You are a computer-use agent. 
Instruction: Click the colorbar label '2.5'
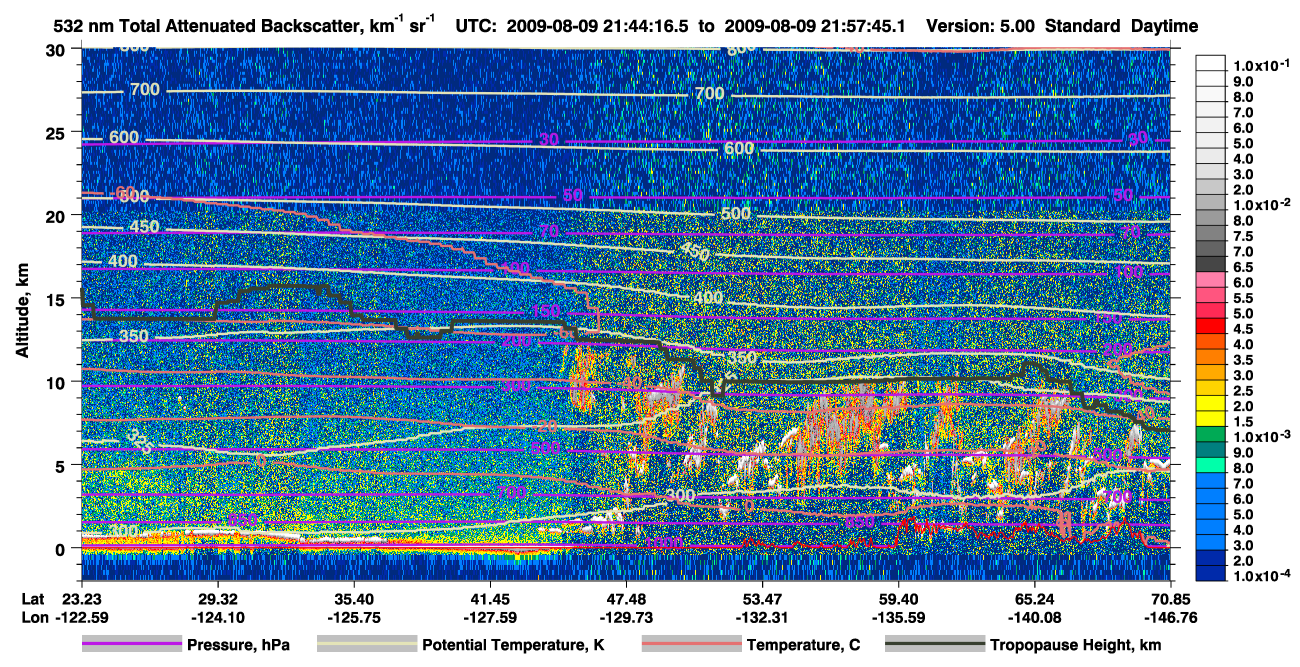point(1243,390)
